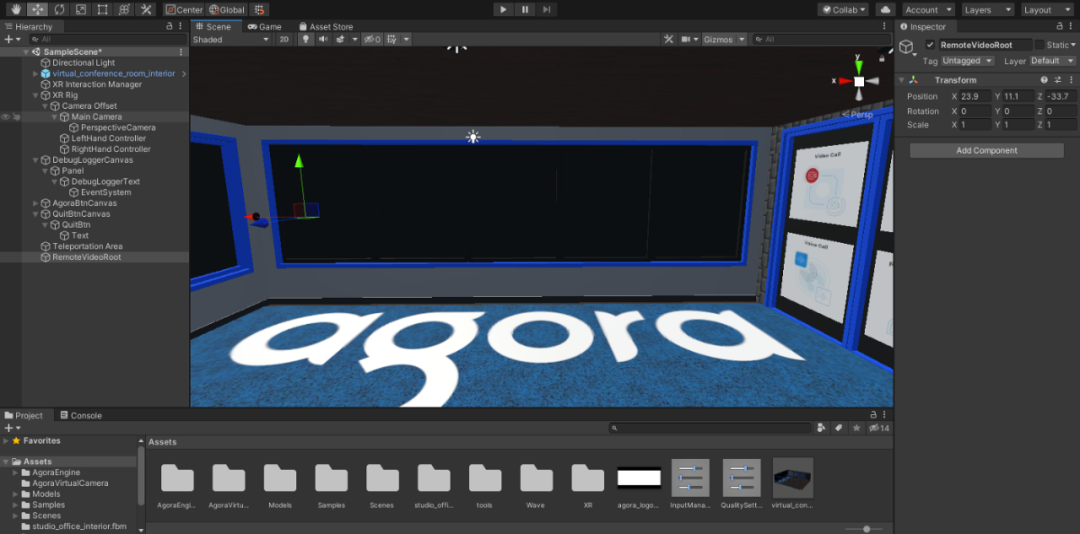
Task: Toggle Global handle rotation button
Action: point(227,10)
